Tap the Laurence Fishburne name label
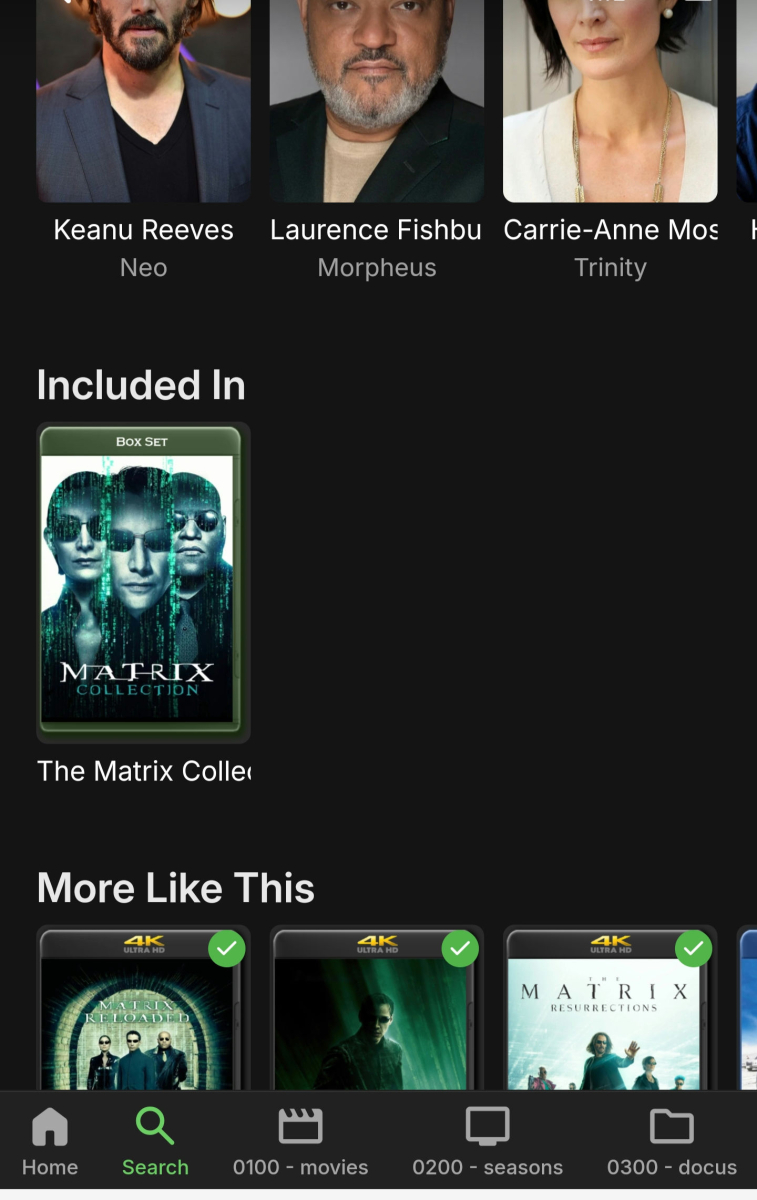The height and width of the screenshot is (1200, 757). (x=377, y=230)
